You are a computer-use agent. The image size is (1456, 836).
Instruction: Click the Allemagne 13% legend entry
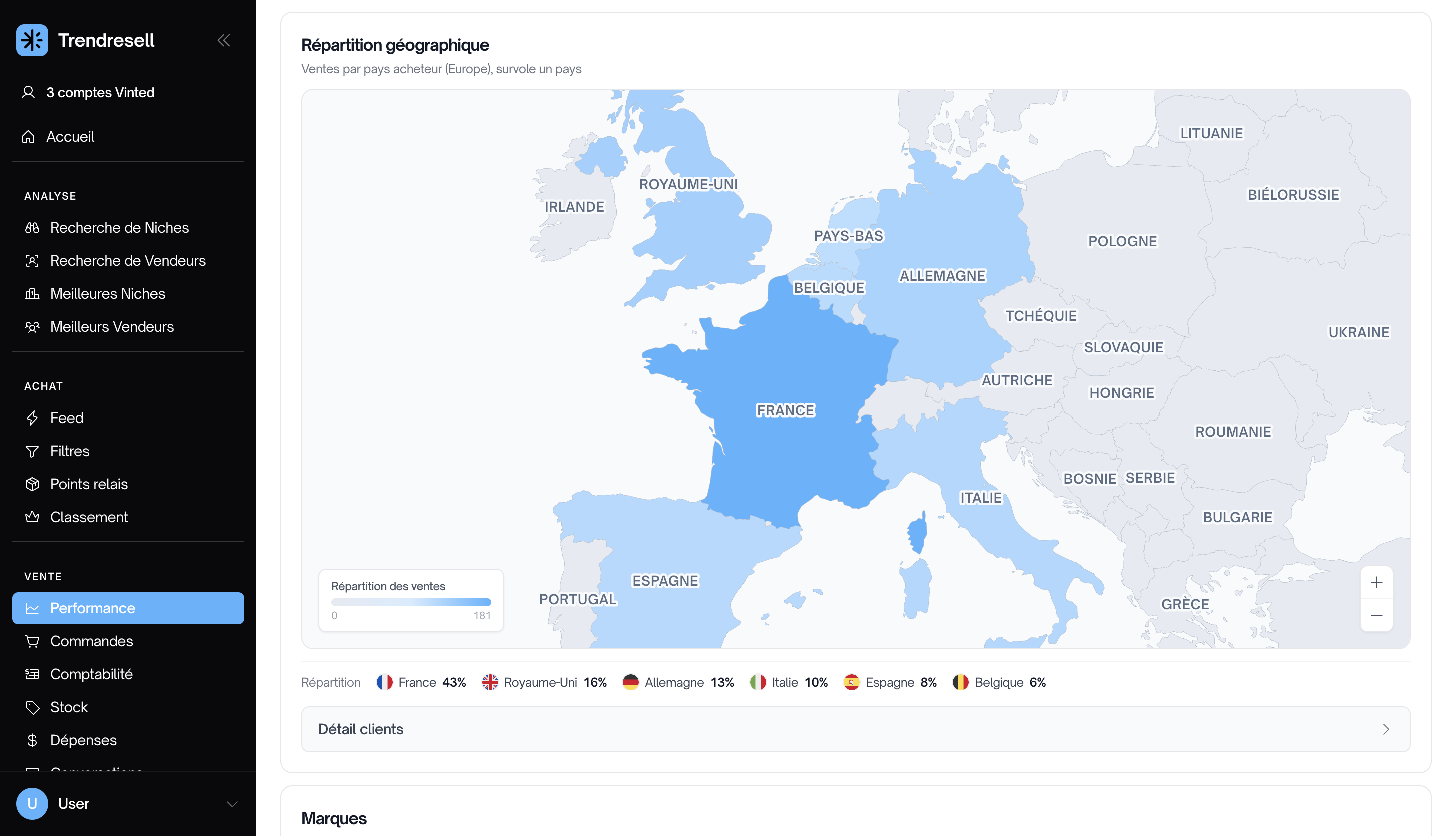pos(678,682)
